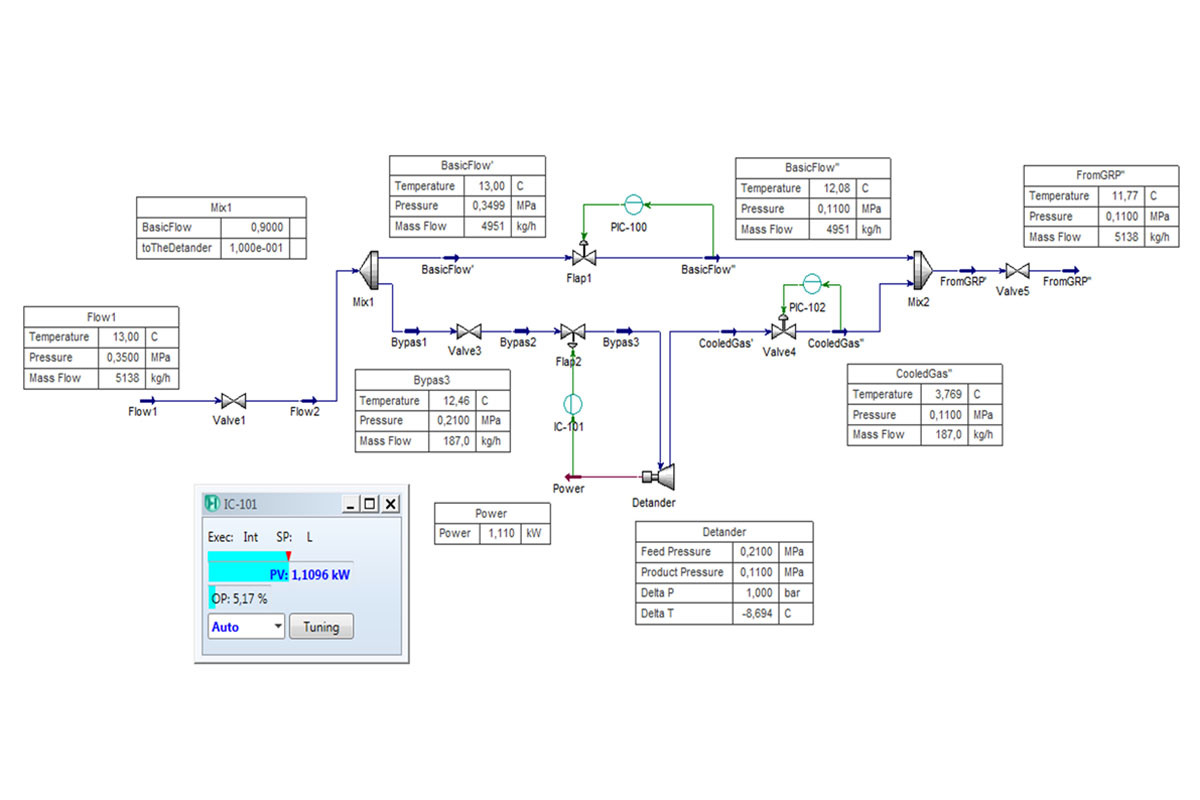The image size is (1200, 800).
Task: Minimize the IC-101 faceplate window
Action: tap(350, 505)
